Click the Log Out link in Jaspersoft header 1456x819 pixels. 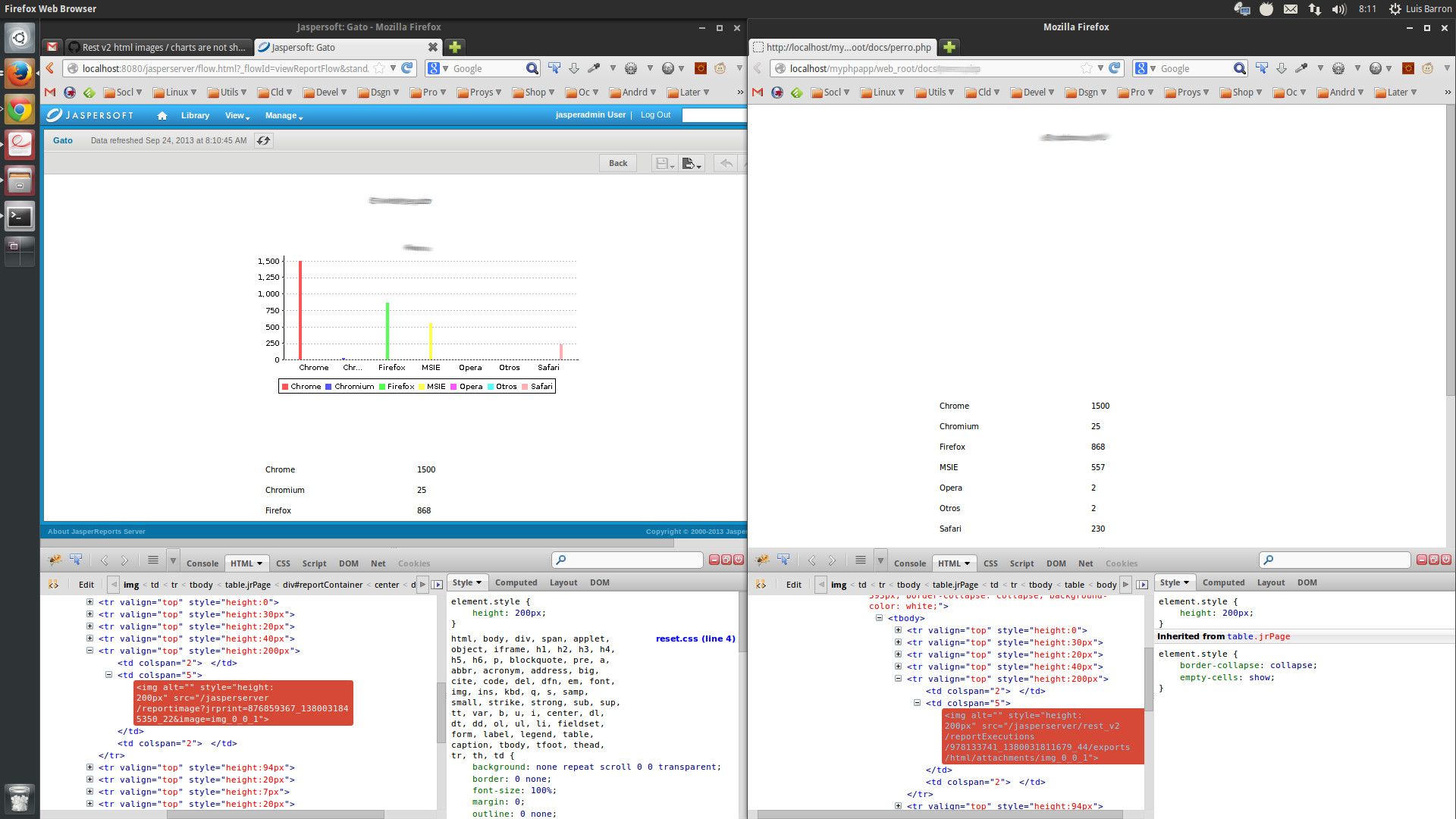pos(656,115)
